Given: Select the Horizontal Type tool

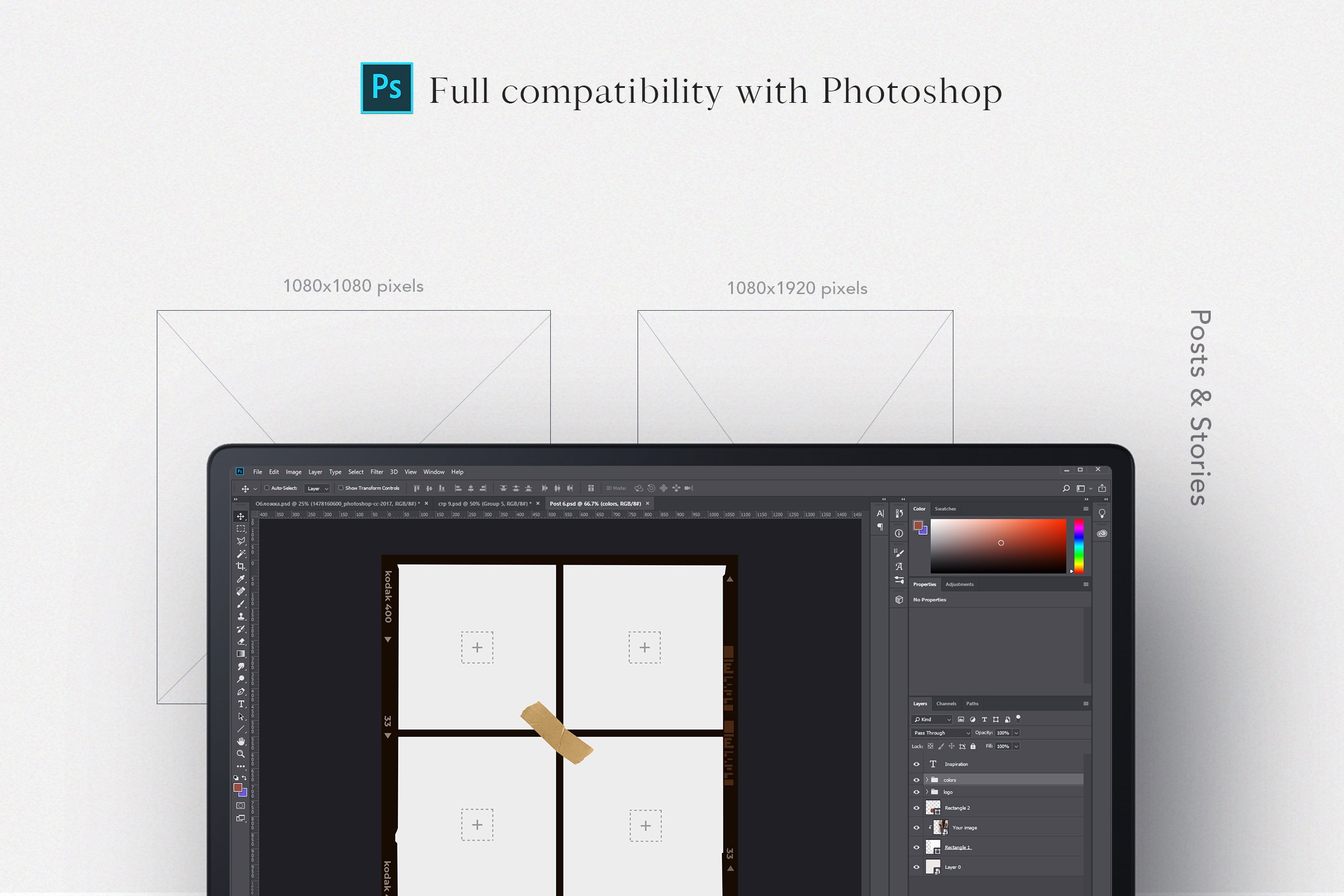Looking at the screenshot, I should click(x=241, y=704).
